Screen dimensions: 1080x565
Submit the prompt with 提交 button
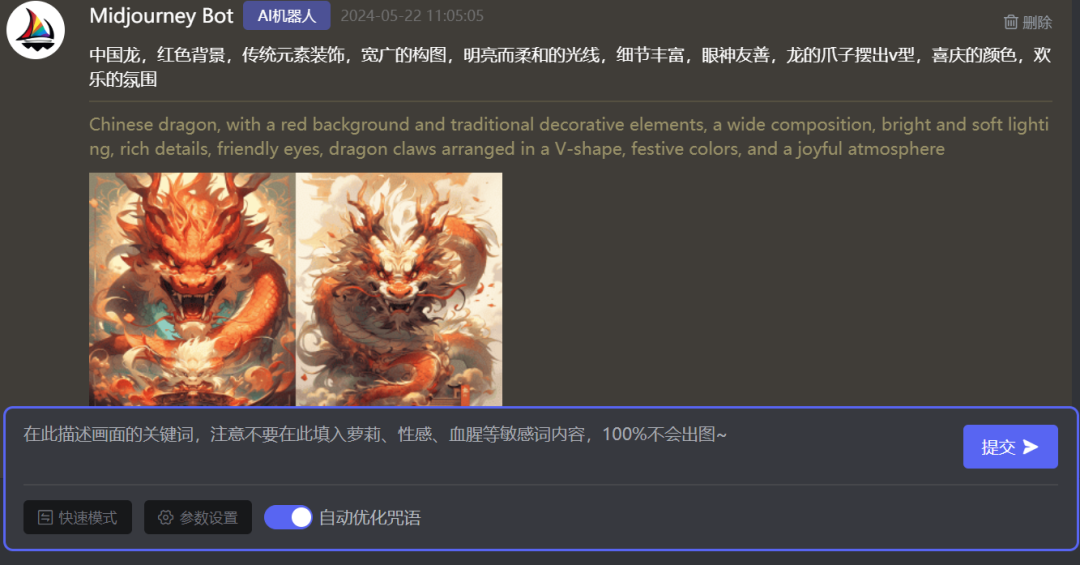1010,447
